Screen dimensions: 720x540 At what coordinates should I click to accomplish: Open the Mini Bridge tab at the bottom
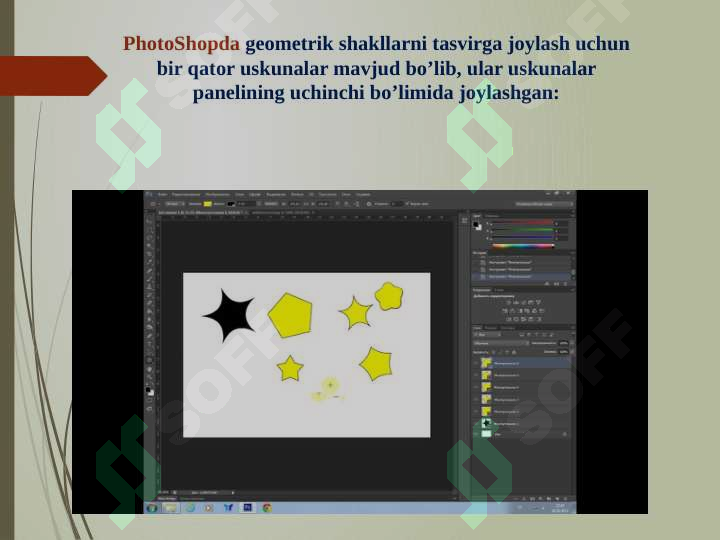[167, 498]
